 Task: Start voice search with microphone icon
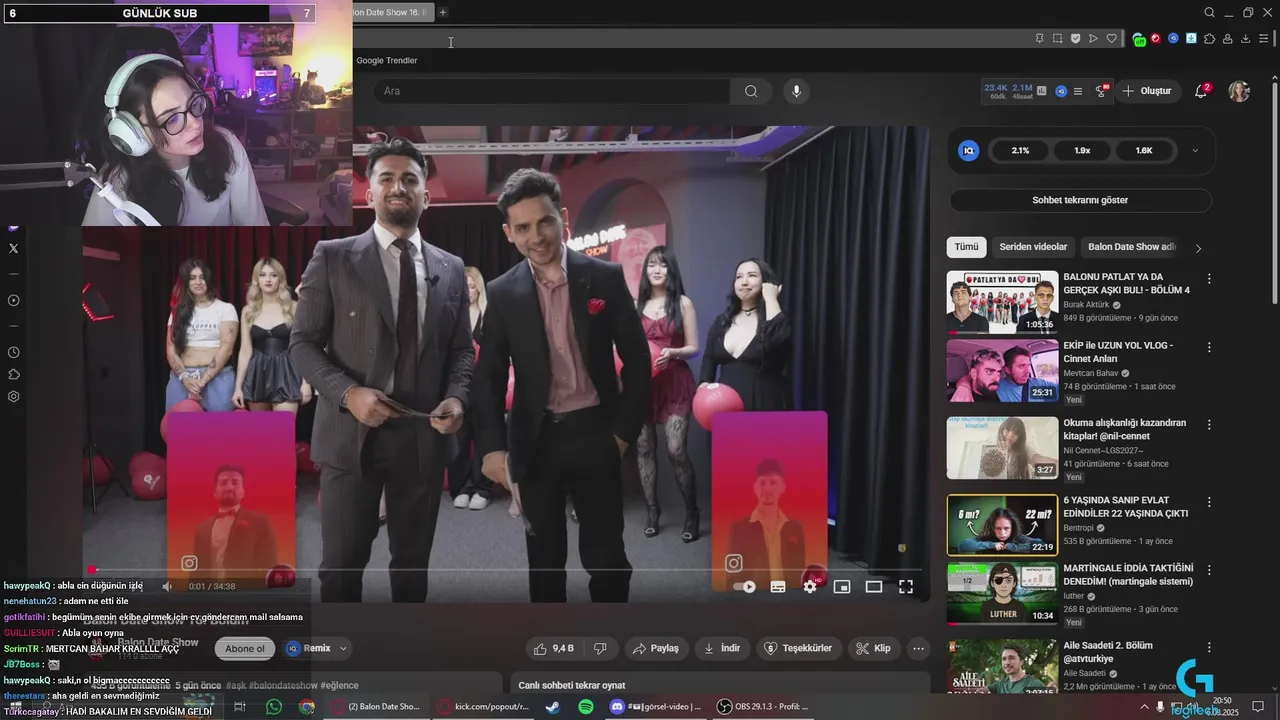point(796,91)
